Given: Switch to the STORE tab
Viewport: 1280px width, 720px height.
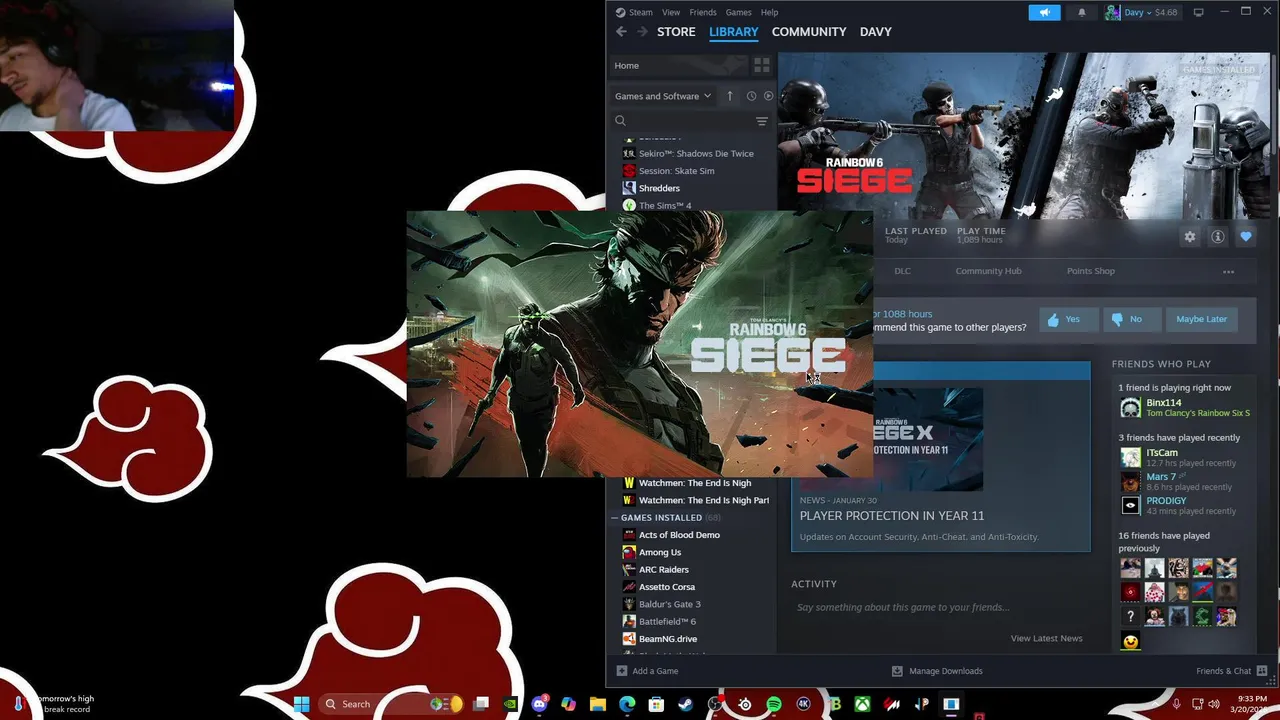Looking at the screenshot, I should click(676, 32).
